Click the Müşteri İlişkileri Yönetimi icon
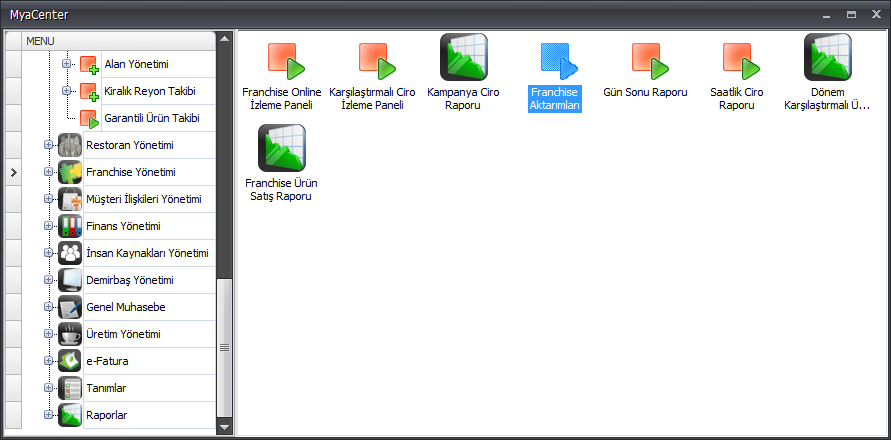The height and width of the screenshot is (440, 891). point(70,199)
